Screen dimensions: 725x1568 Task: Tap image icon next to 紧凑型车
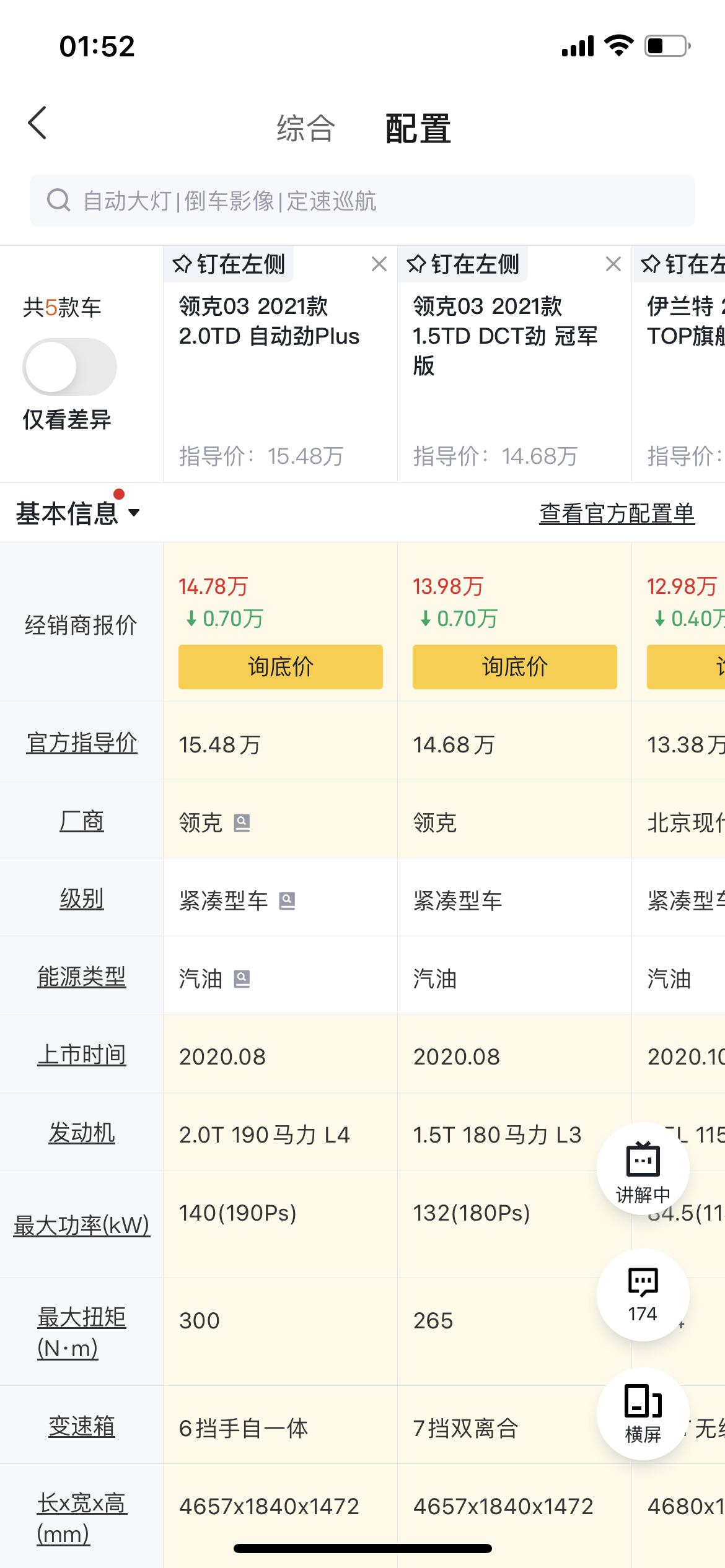pyautogui.click(x=287, y=901)
